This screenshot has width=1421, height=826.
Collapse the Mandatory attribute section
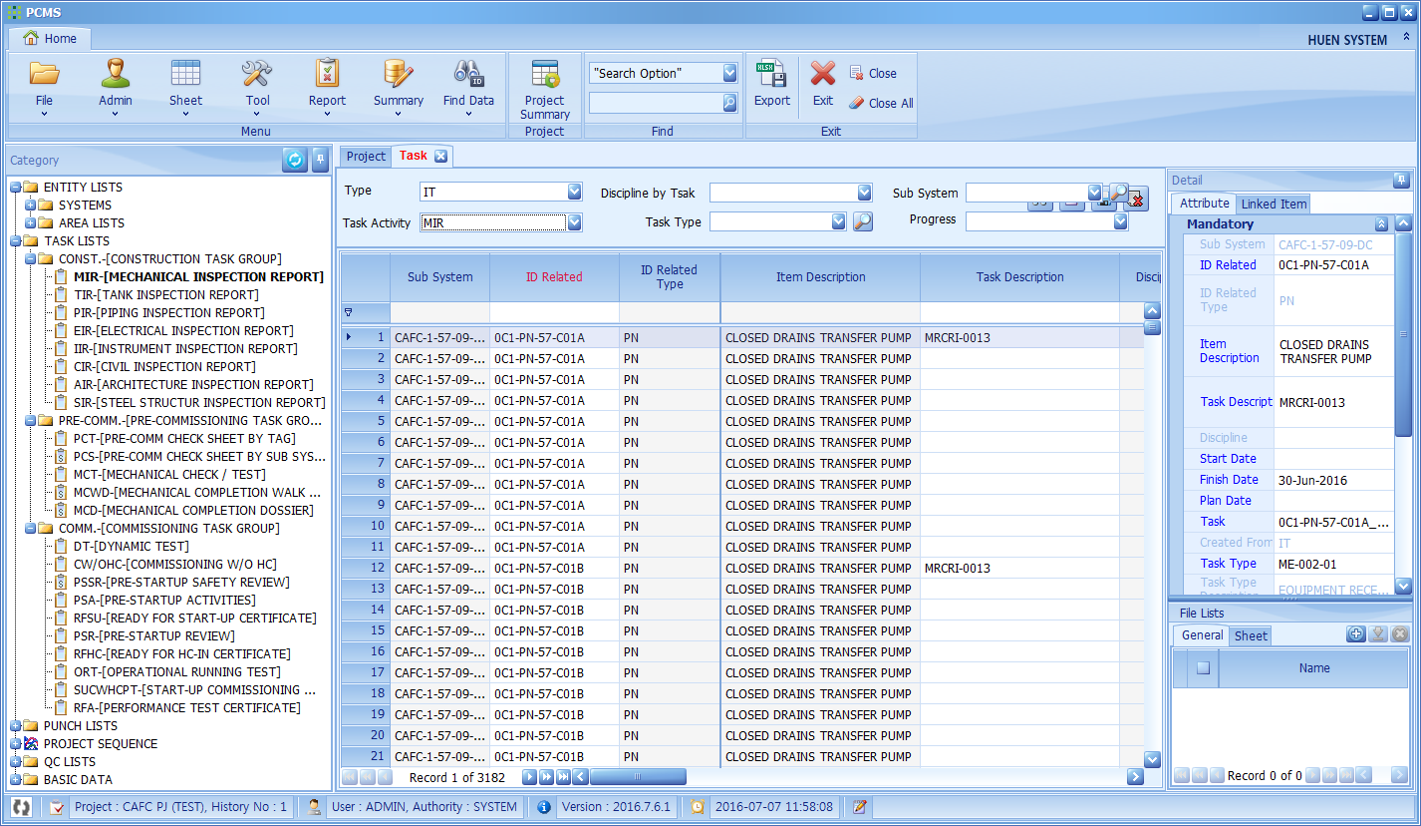click(x=1381, y=224)
